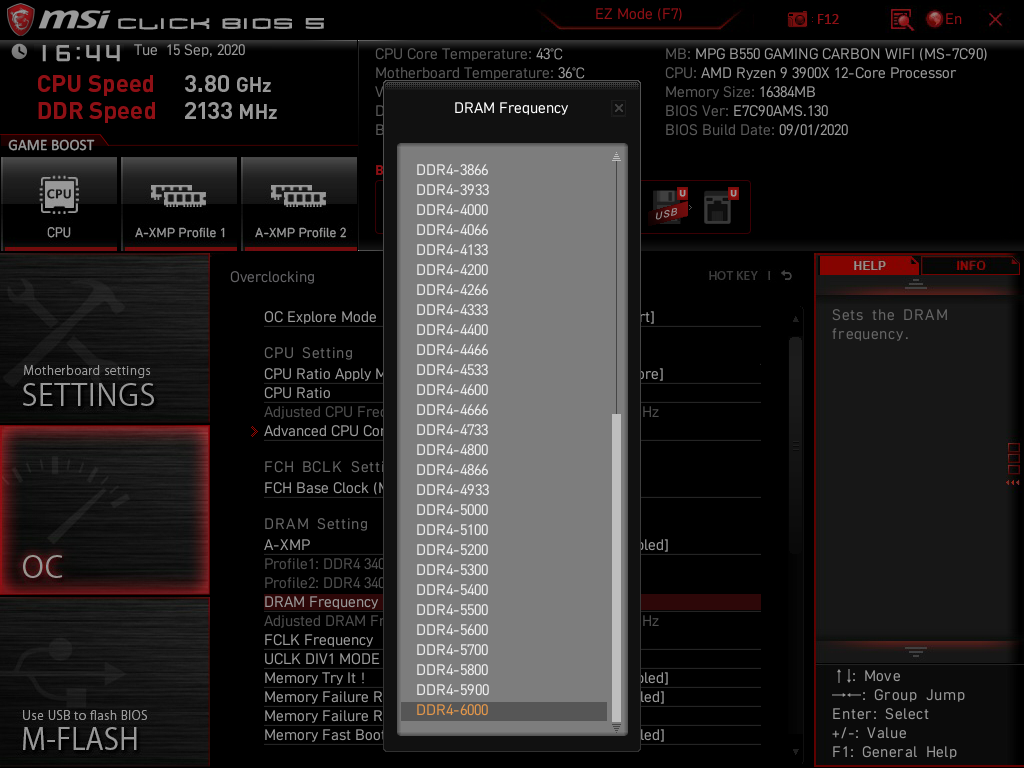Take a screenshot with the F12 camera icon
Viewport: 1024px width, 768px height.
click(797, 19)
